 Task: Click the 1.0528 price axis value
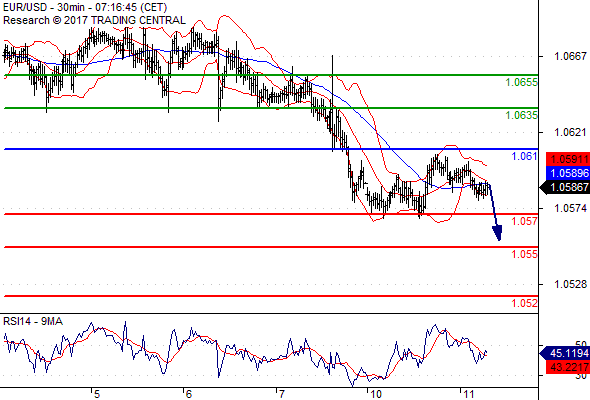[570, 284]
